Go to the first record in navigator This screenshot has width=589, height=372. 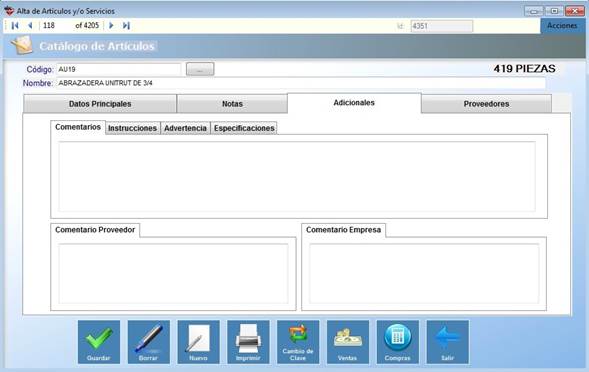15,26
